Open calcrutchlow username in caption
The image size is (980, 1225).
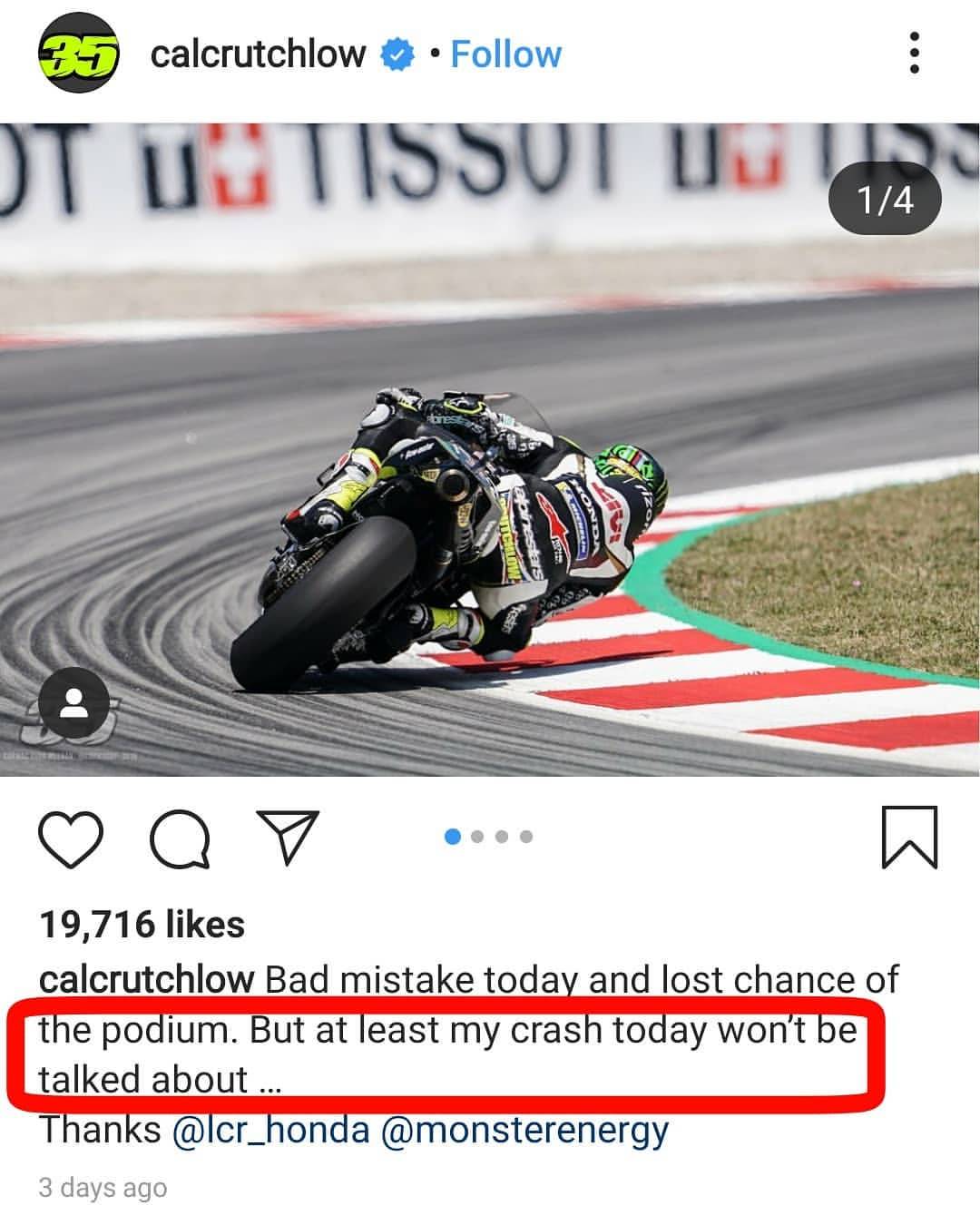[x=147, y=979]
